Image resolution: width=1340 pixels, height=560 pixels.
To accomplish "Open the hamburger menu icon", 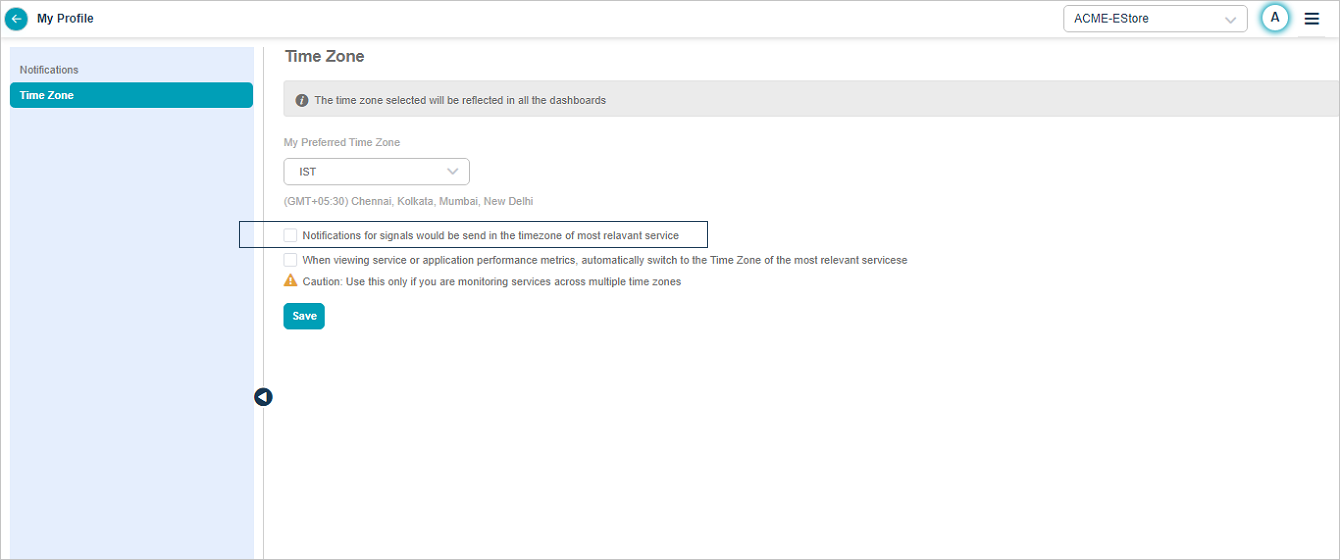I will 1312,18.
